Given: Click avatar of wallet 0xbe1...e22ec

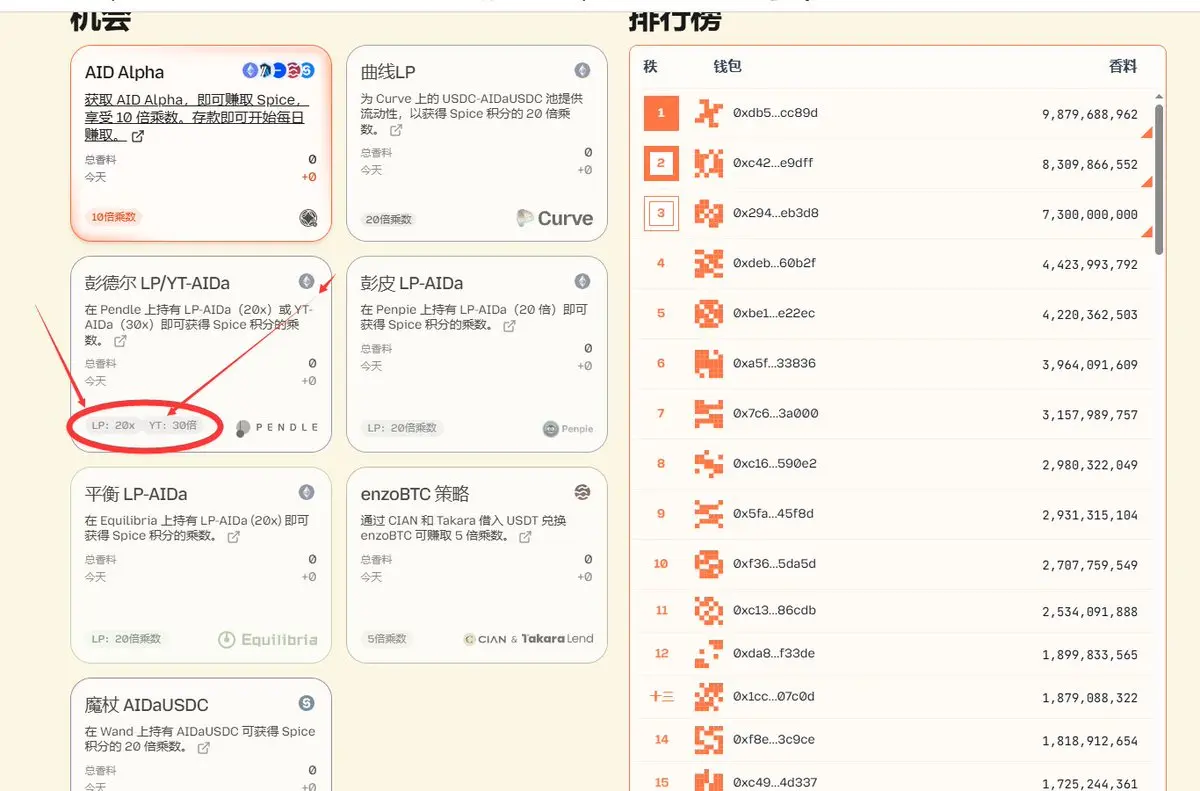Looking at the screenshot, I should pyautogui.click(x=708, y=313).
